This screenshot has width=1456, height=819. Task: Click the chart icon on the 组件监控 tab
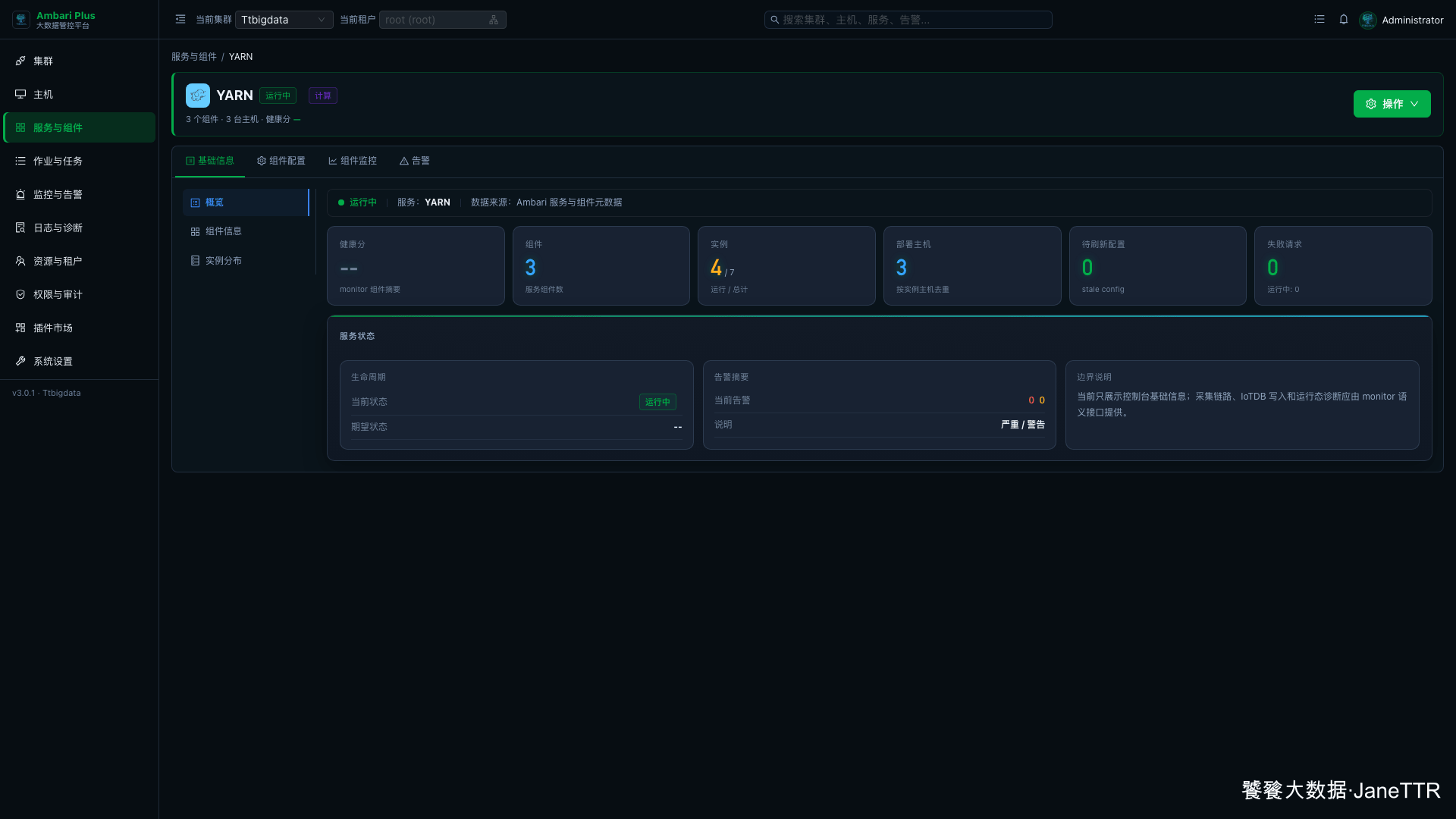(x=333, y=161)
